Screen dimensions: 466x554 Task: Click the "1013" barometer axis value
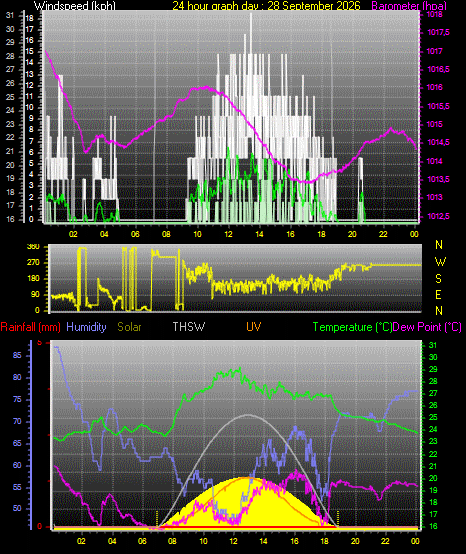[x=435, y=197]
